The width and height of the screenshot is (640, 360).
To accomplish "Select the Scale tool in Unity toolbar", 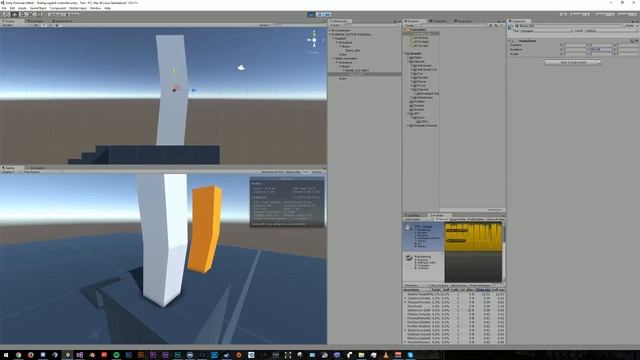I will click(31, 14).
